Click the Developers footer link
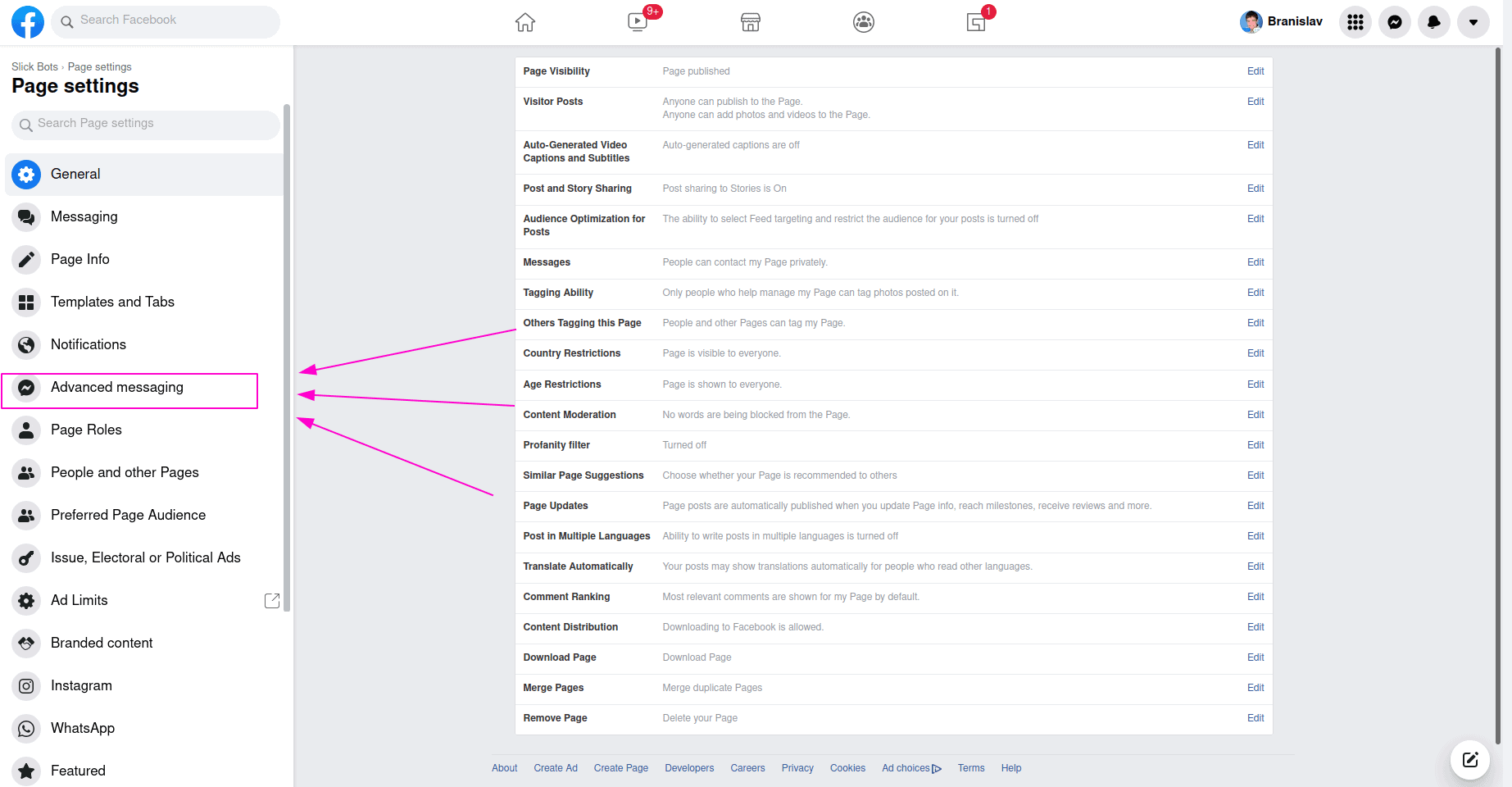Screen dimensions: 1512x787 click(689, 768)
